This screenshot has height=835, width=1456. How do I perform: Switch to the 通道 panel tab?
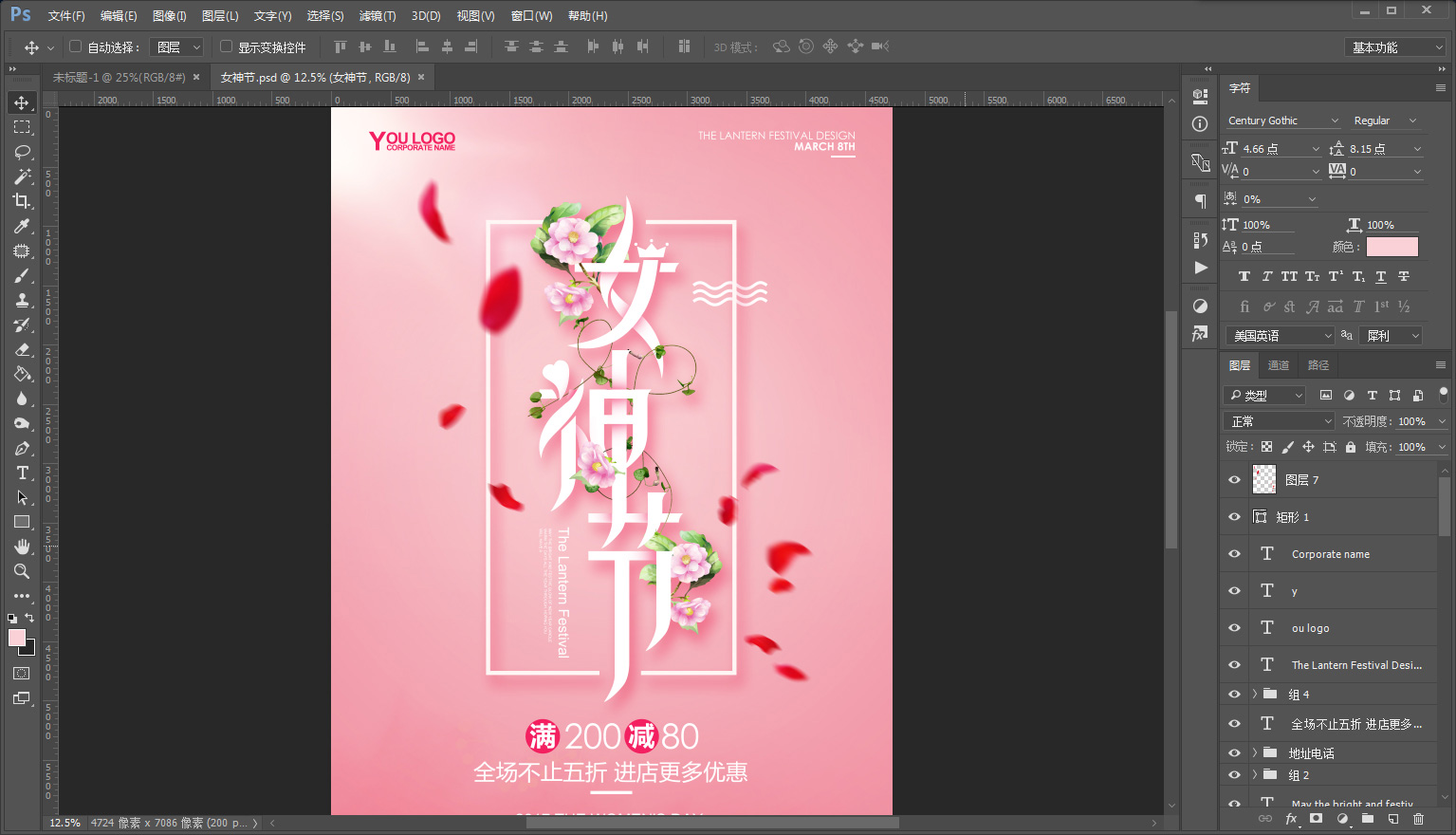coord(1279,365)
